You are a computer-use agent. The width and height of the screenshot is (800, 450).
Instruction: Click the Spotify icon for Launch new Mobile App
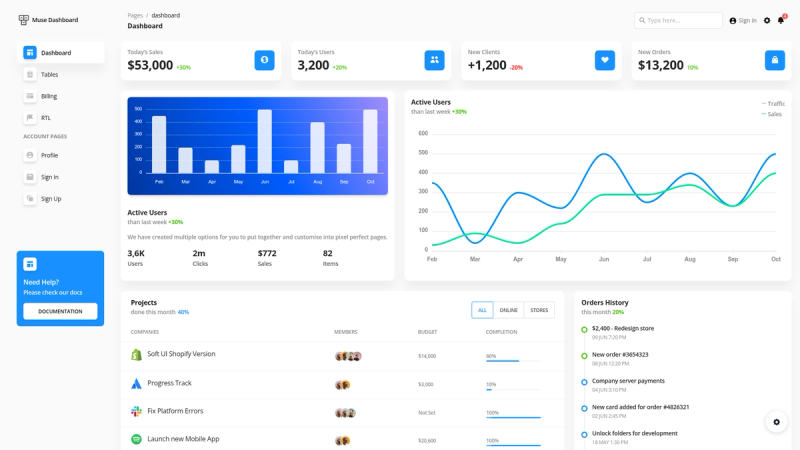coord(136,439)
